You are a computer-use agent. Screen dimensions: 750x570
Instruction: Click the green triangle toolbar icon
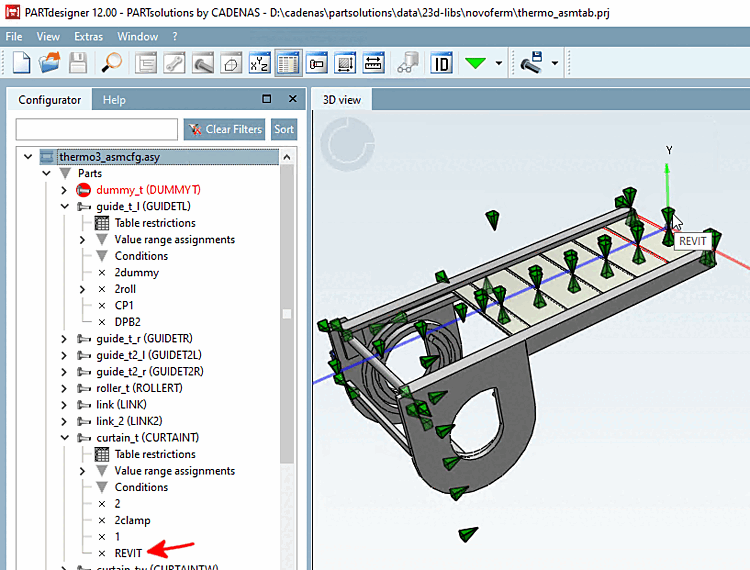click(x=475, y=63)
